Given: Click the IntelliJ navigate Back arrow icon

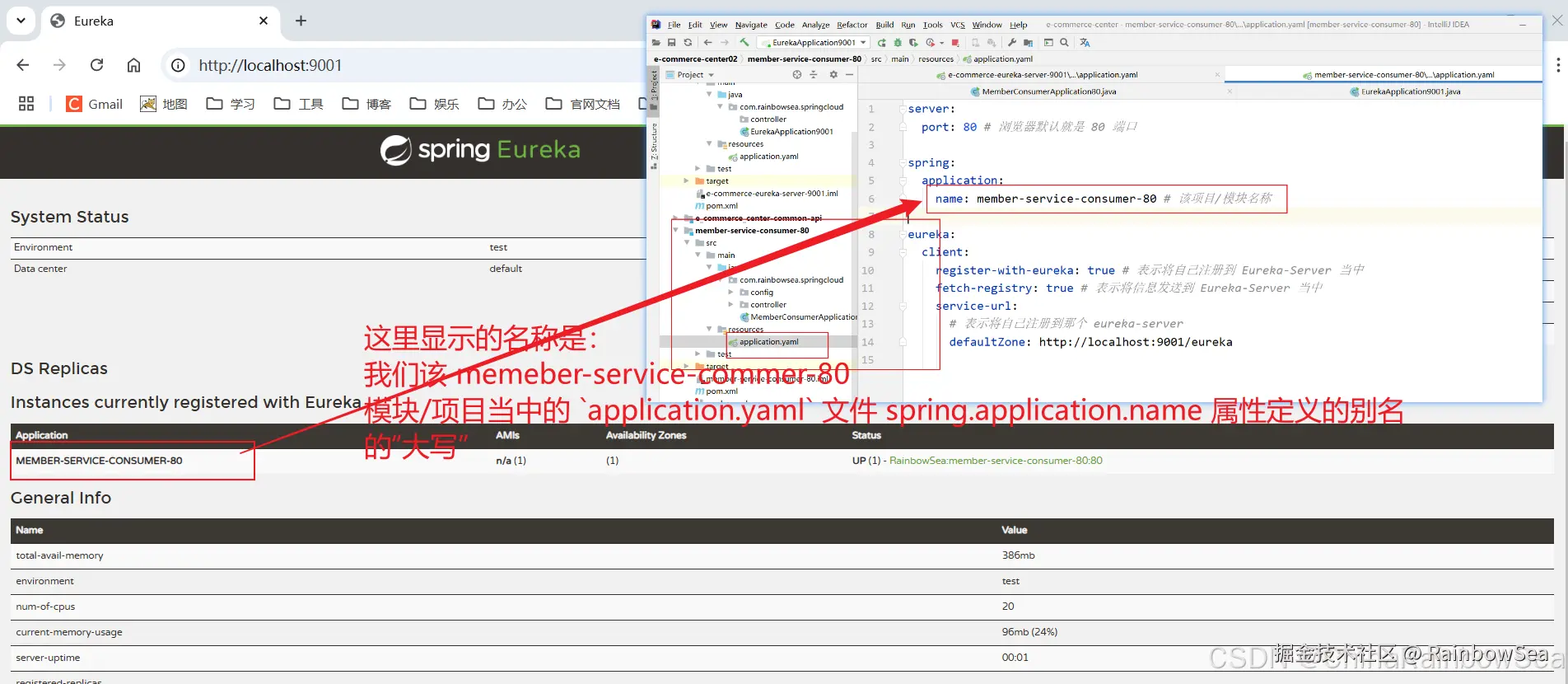Looking at the screenshot, I should point(707,42).
